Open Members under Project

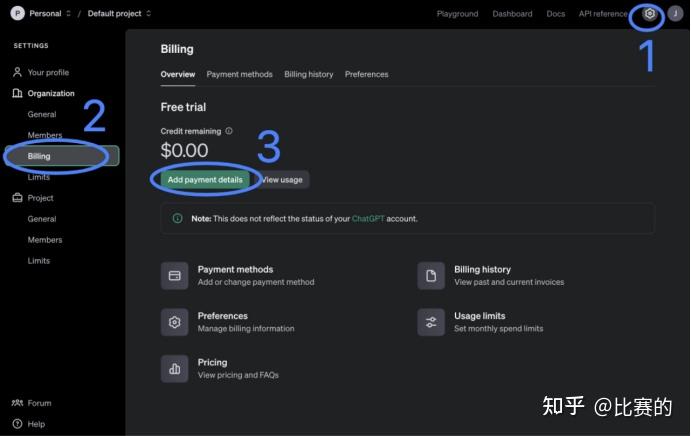(x=45, y=239)
